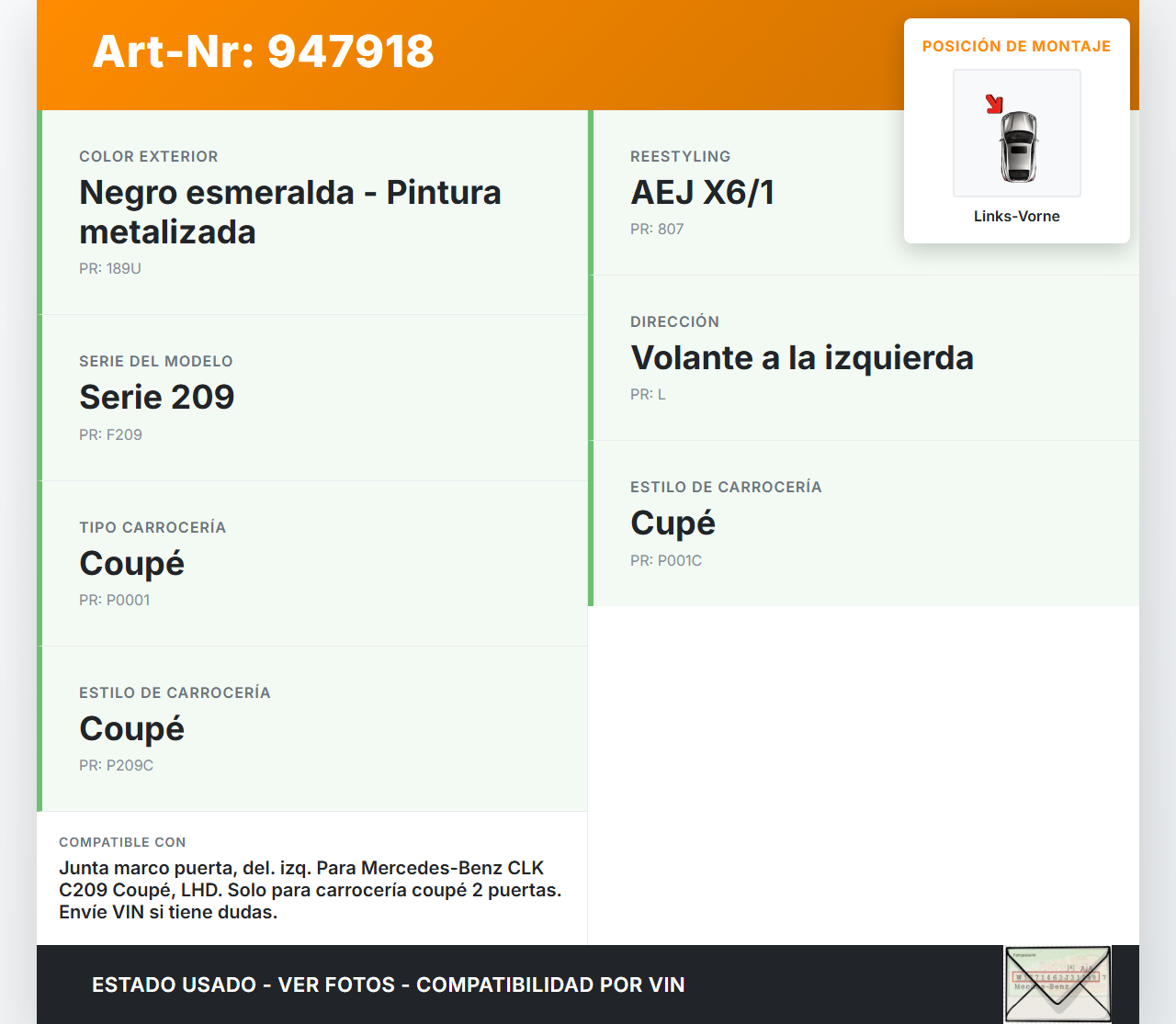Click the PR: P001C code

(x=666, y=561)
